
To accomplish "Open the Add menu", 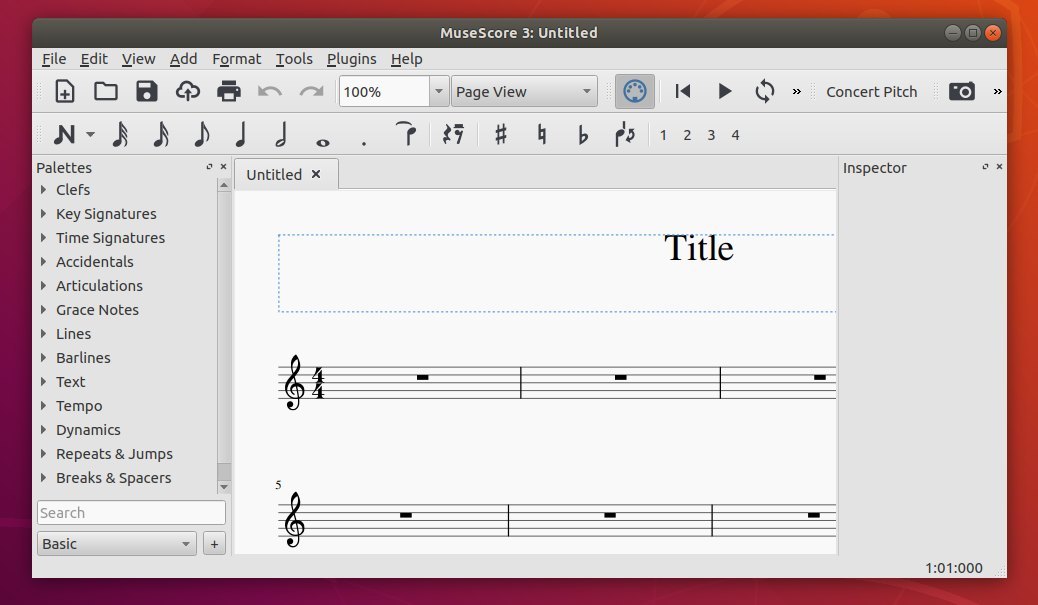I will pyautogui.click(x=183, y=59).
